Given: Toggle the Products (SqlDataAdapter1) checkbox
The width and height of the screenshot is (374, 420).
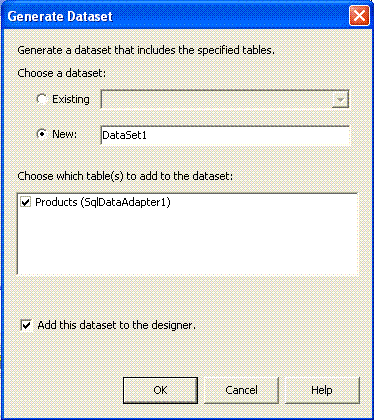Looking at the screenshot, I should pyautogui.click(x=25, y=202).
